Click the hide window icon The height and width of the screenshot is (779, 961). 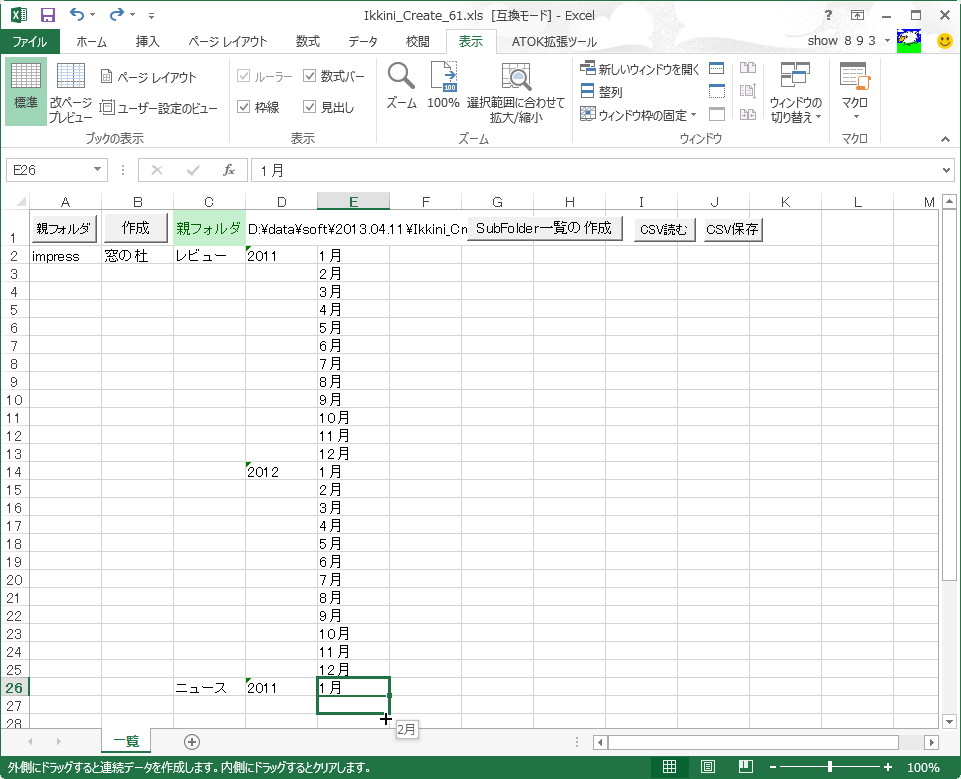coord(716,91)
